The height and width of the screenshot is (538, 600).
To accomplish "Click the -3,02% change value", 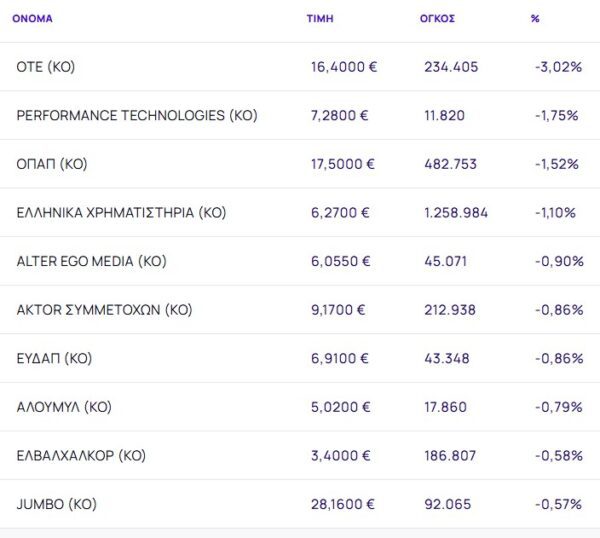I will coord(557,67).
